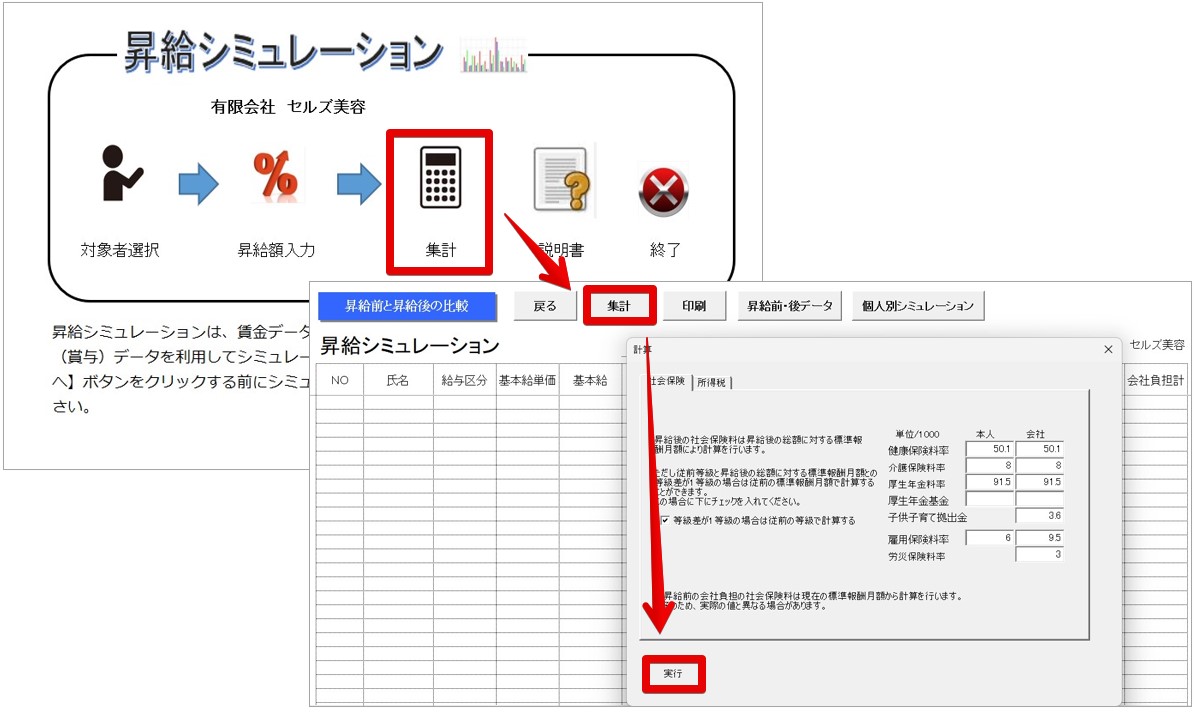This screenshot has height=714, width=1199.
Task: Click 有限会社 セルズ美容 company name
Action: (288, 107)
